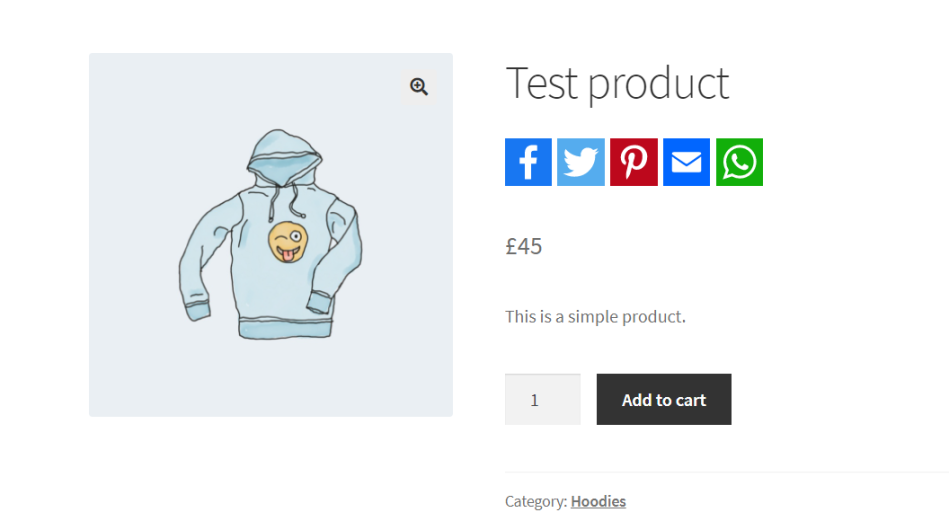Image resolution: width=949 pixels, height=530 pixels.
Task: Click the divider line above the category
Action: click(x=727, y=472)
